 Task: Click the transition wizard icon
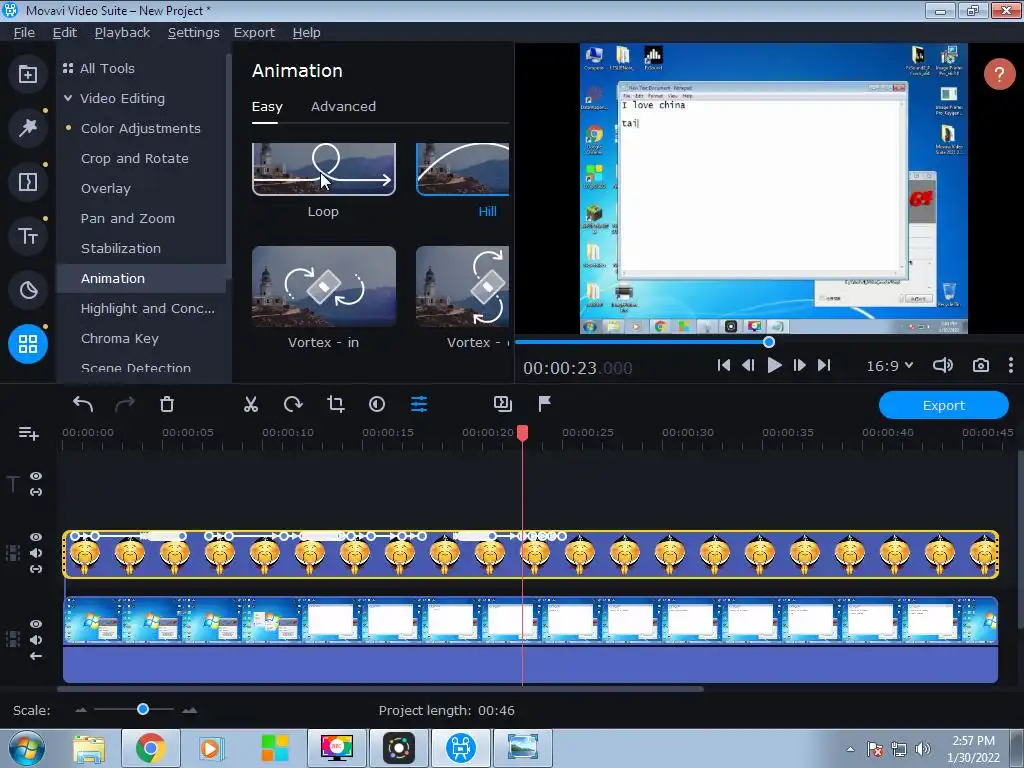(503, 404)
